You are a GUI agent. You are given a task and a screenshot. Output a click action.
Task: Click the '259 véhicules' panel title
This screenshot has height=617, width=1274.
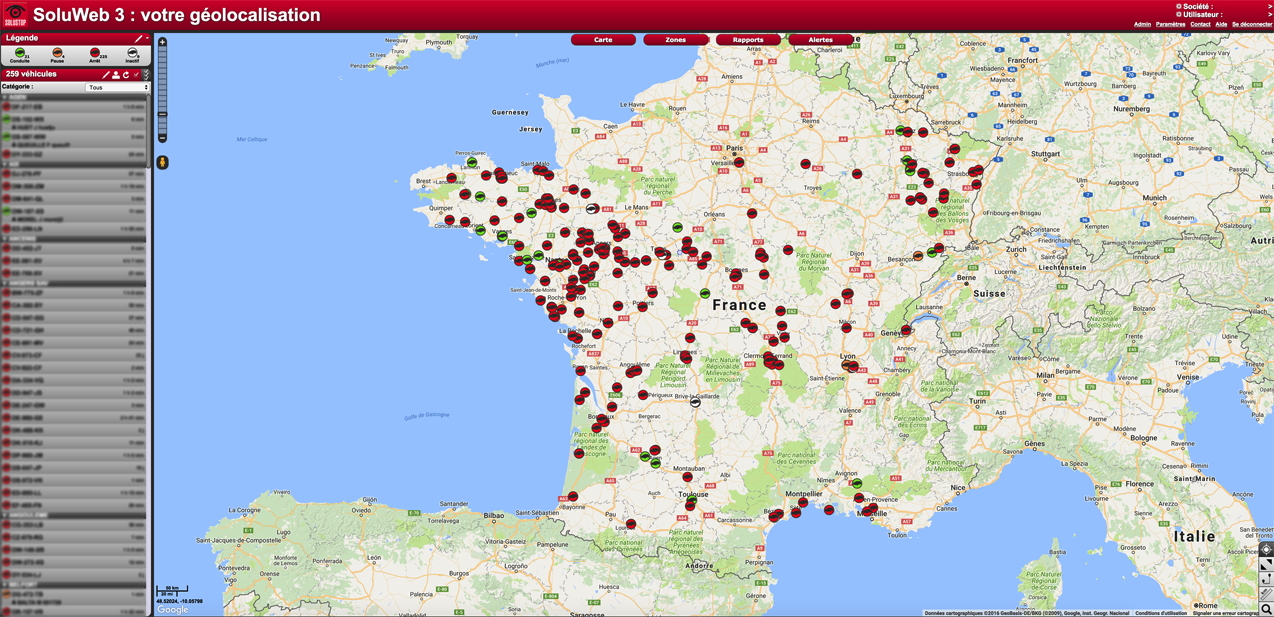[x=31, y=74]
